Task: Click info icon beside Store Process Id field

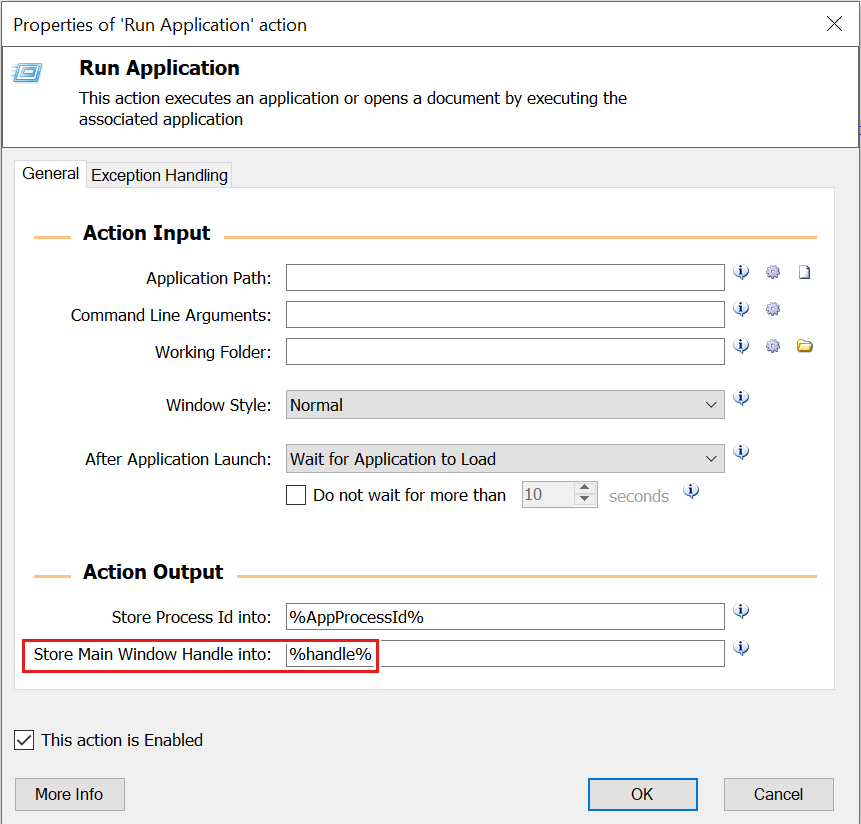Action: click(x=741, y=611)
